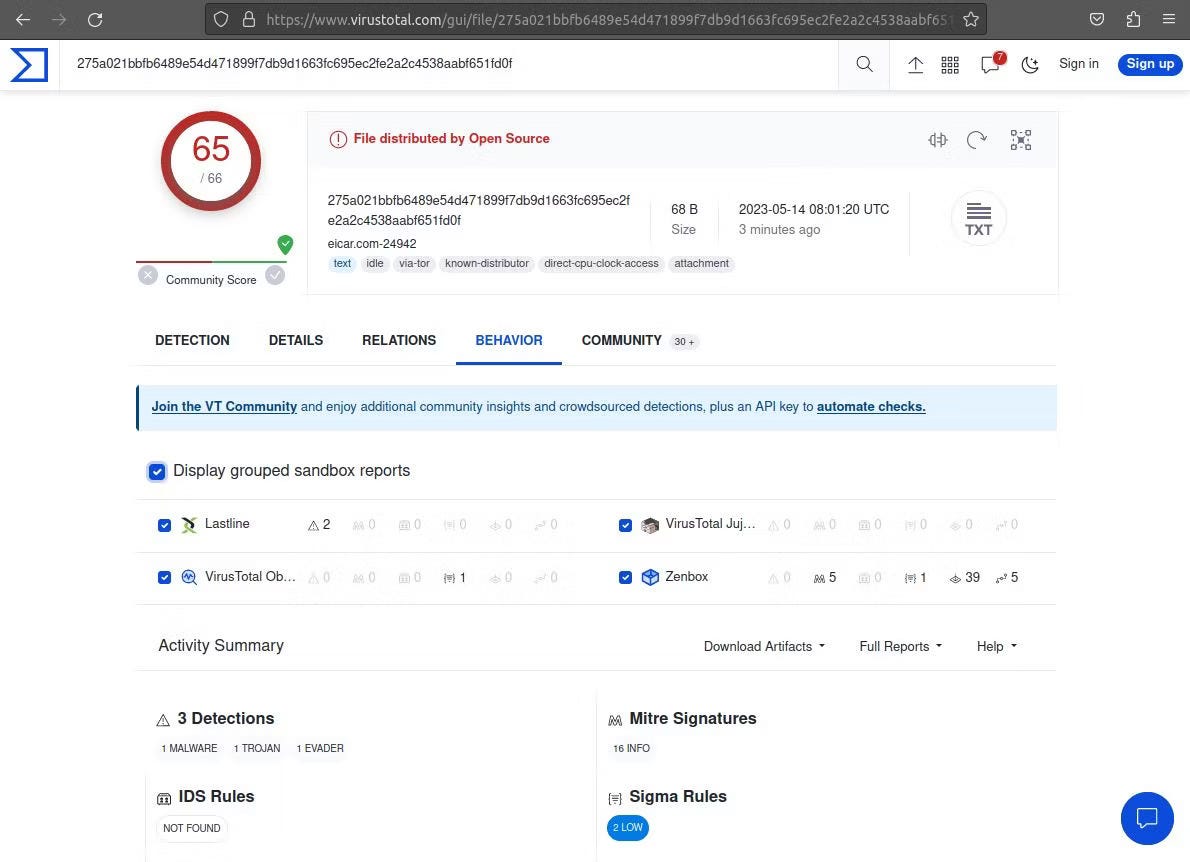
Task: Click the reanalyze file refresh icon
Action: [x=977, y=140]
